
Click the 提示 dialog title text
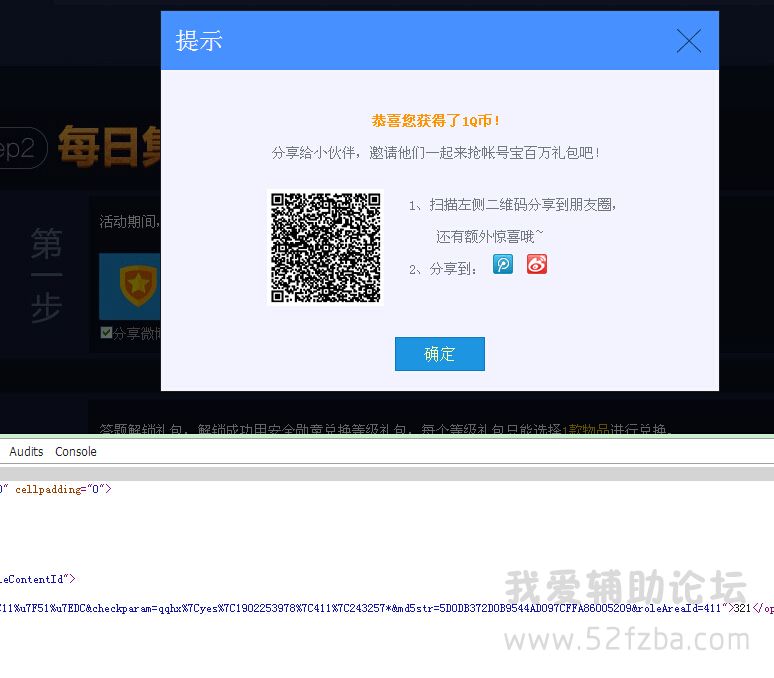199,41
